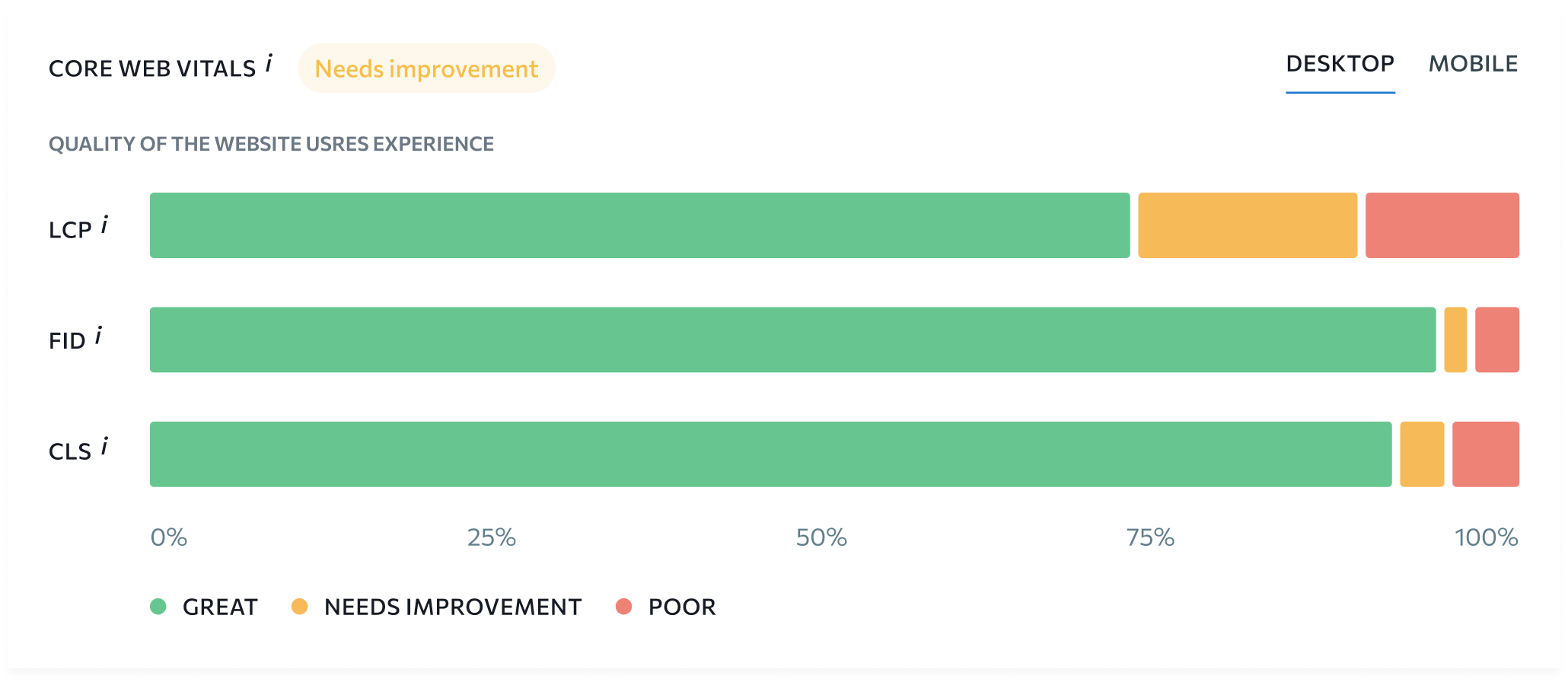Toggle the orange NEEDS IMPROVEMENT legend dot

pos(299,607)
